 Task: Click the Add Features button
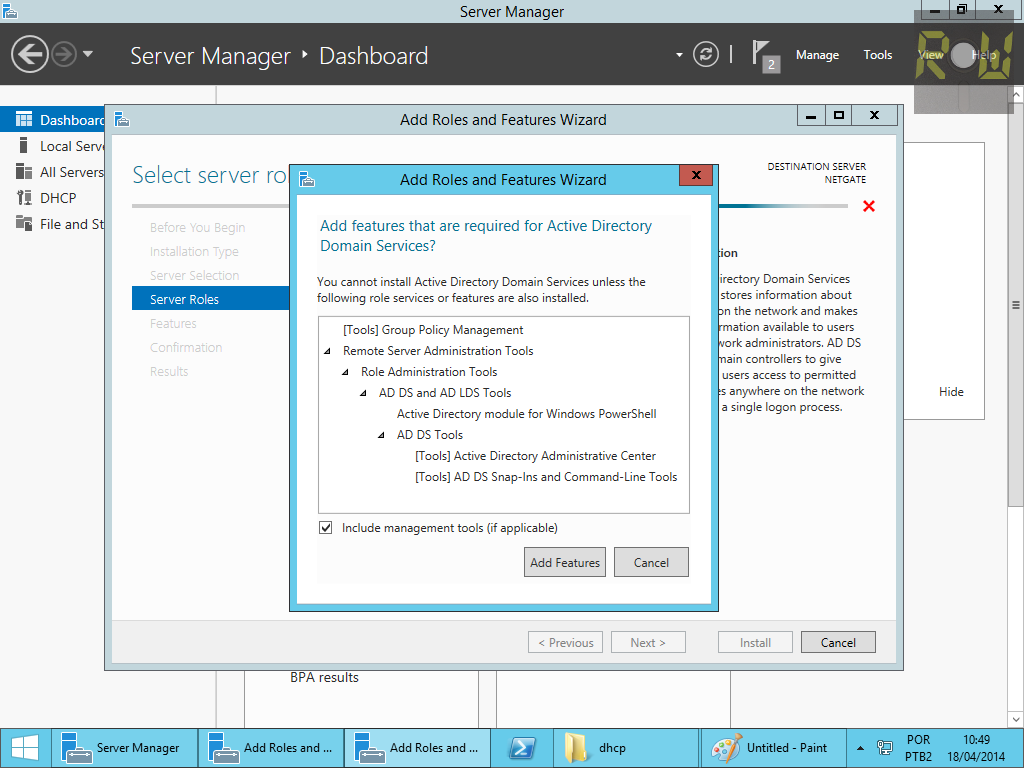564,561
